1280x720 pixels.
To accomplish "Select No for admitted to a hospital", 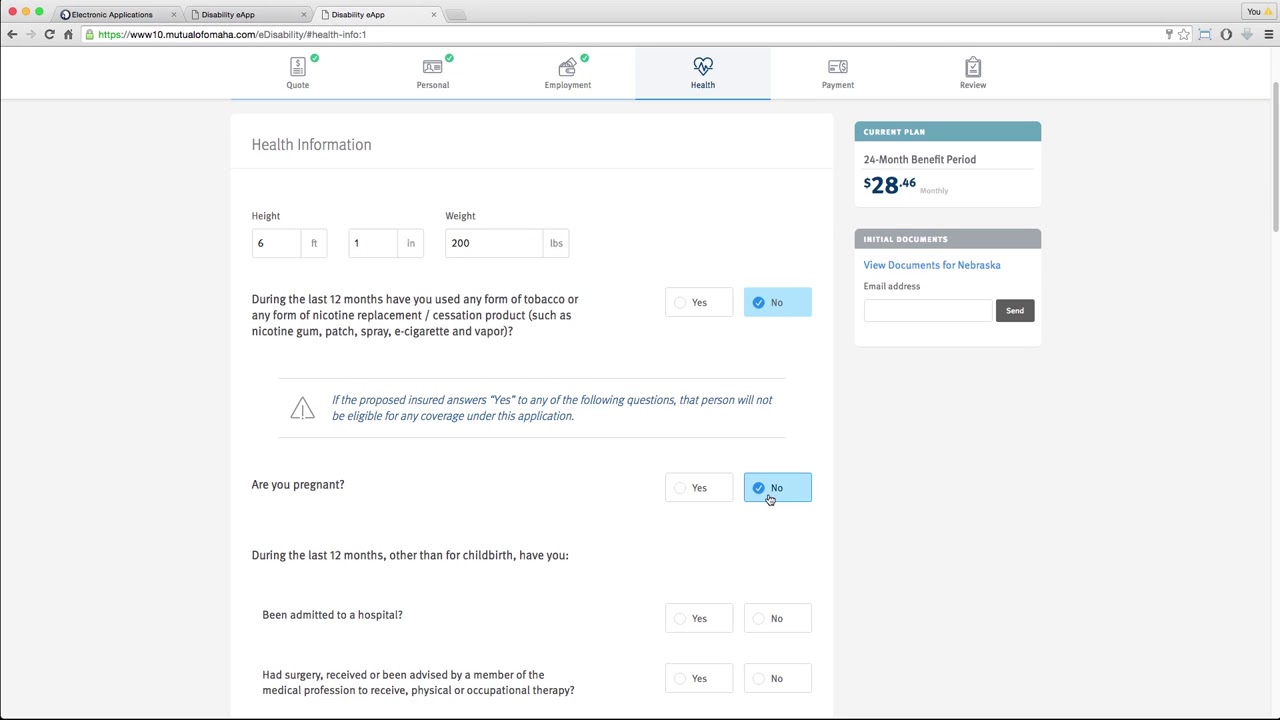I will [778, 618].
